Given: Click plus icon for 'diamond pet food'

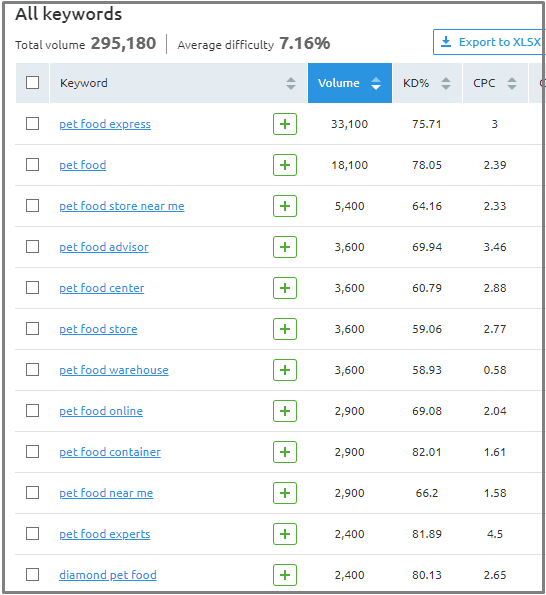Looking at the screenshot, I should (x=285, y=575).
